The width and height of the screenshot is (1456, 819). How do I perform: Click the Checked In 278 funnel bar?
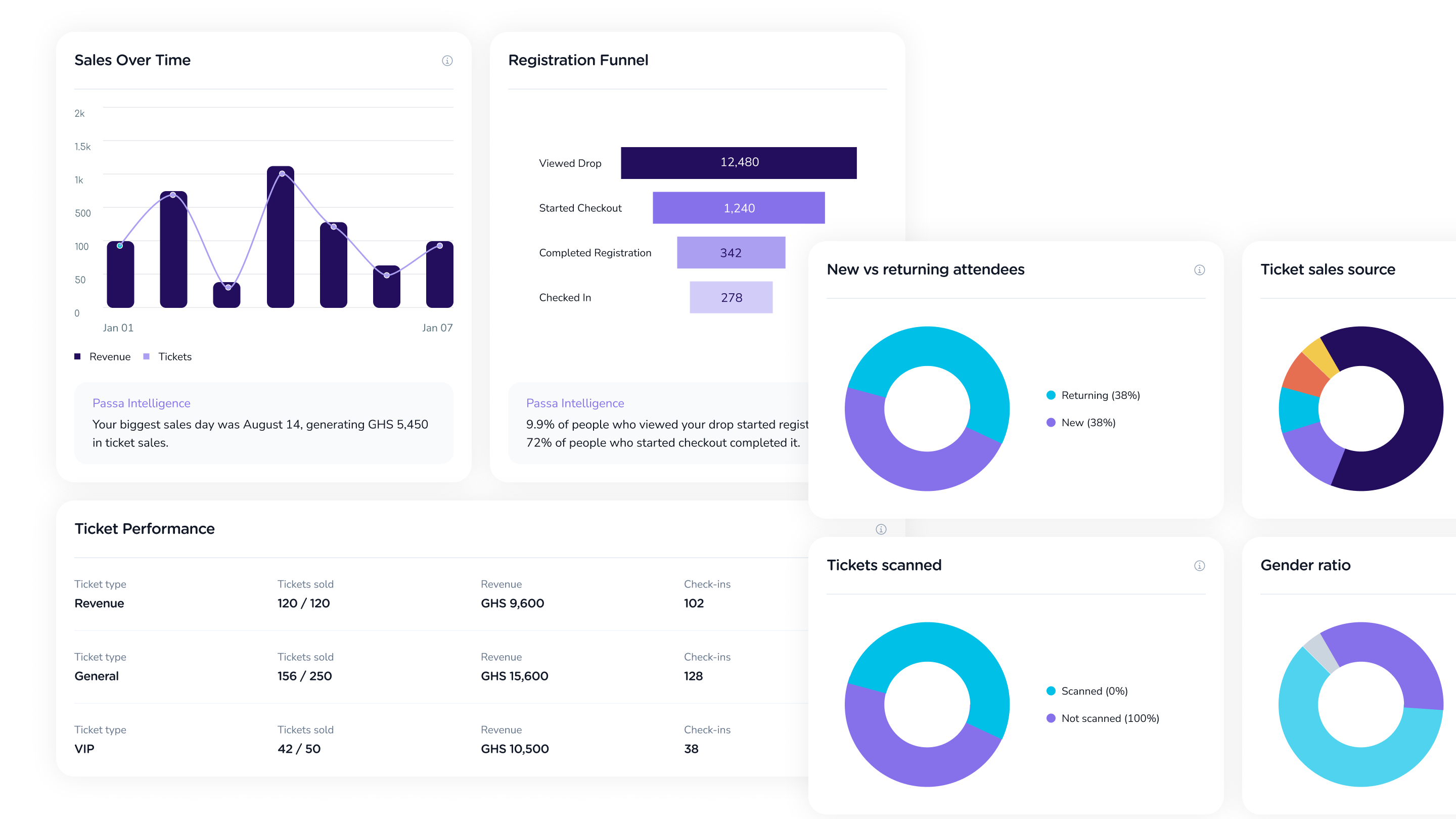731,297
